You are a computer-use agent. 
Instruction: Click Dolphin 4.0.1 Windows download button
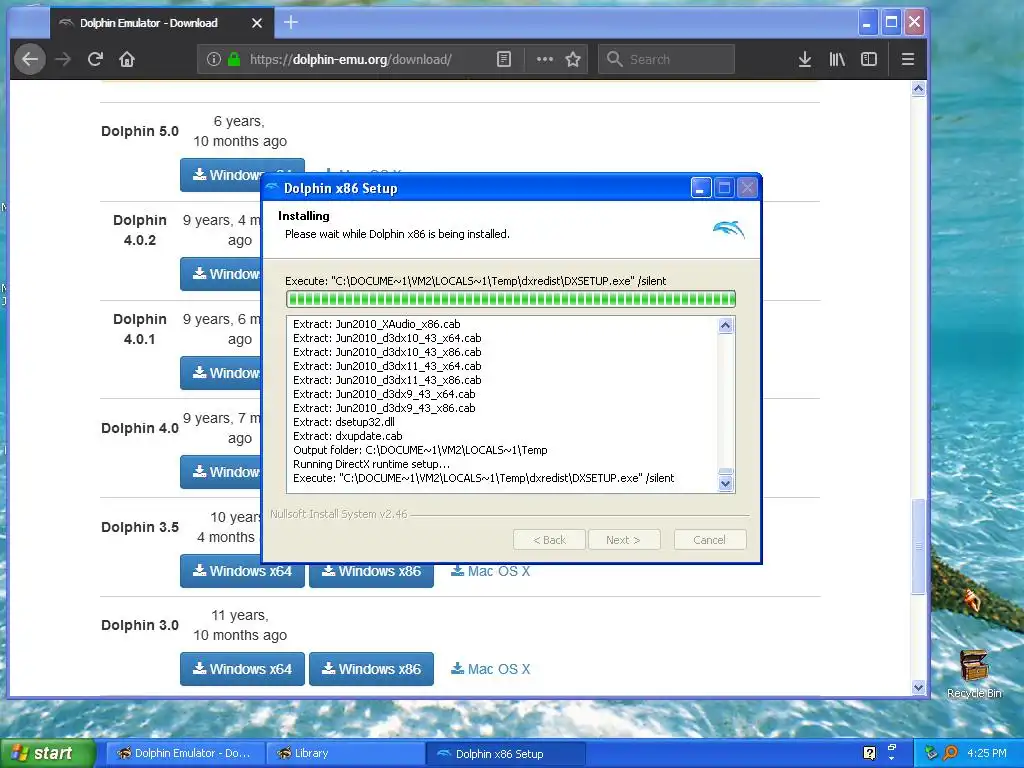[x=221, y=373]
